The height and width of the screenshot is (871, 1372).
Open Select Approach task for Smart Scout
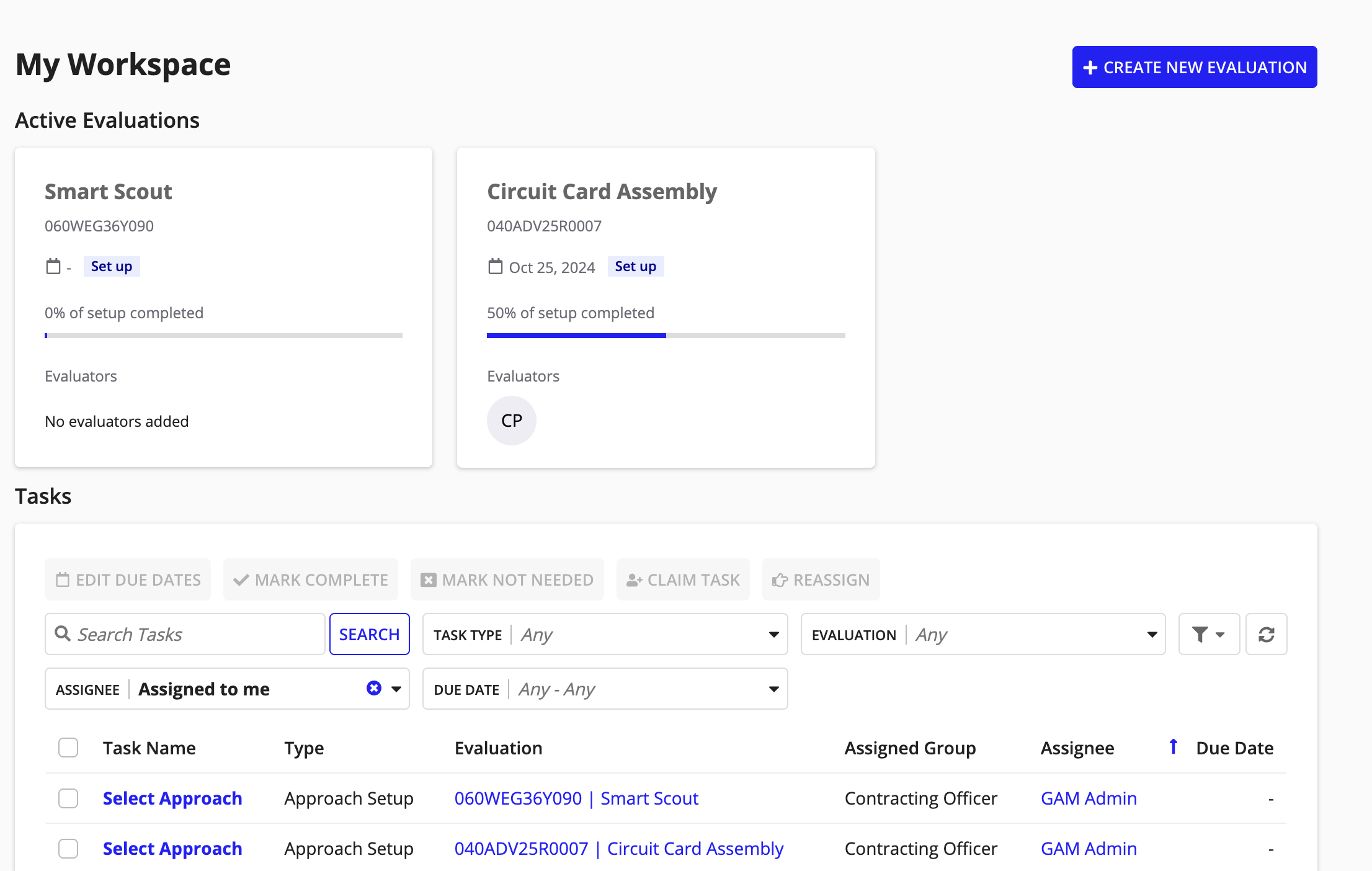click(172, 798)
